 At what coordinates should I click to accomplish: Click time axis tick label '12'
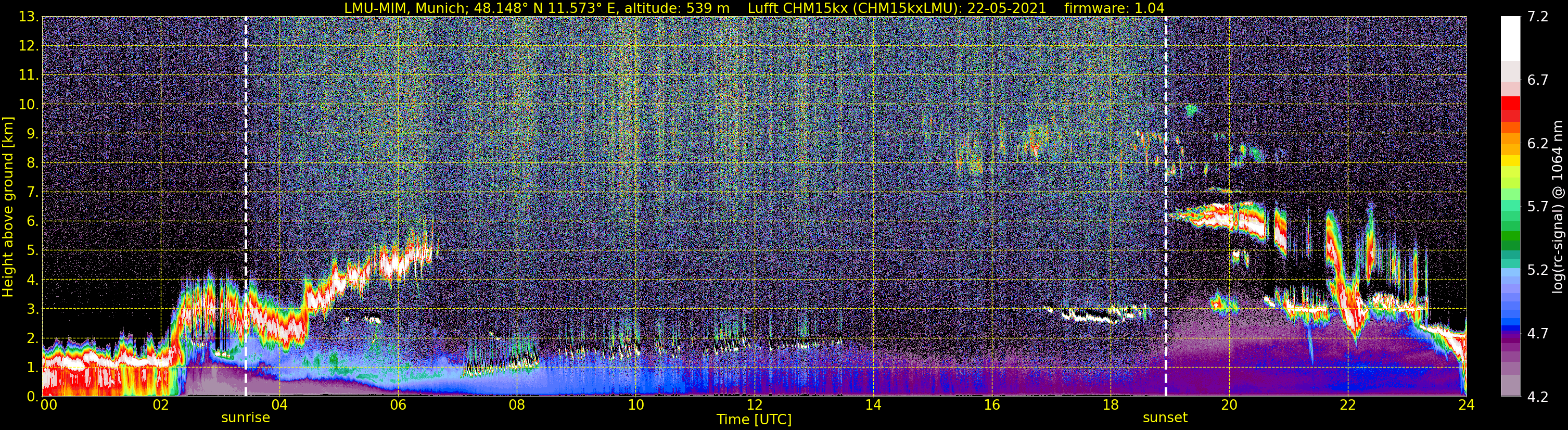[754, 405]
